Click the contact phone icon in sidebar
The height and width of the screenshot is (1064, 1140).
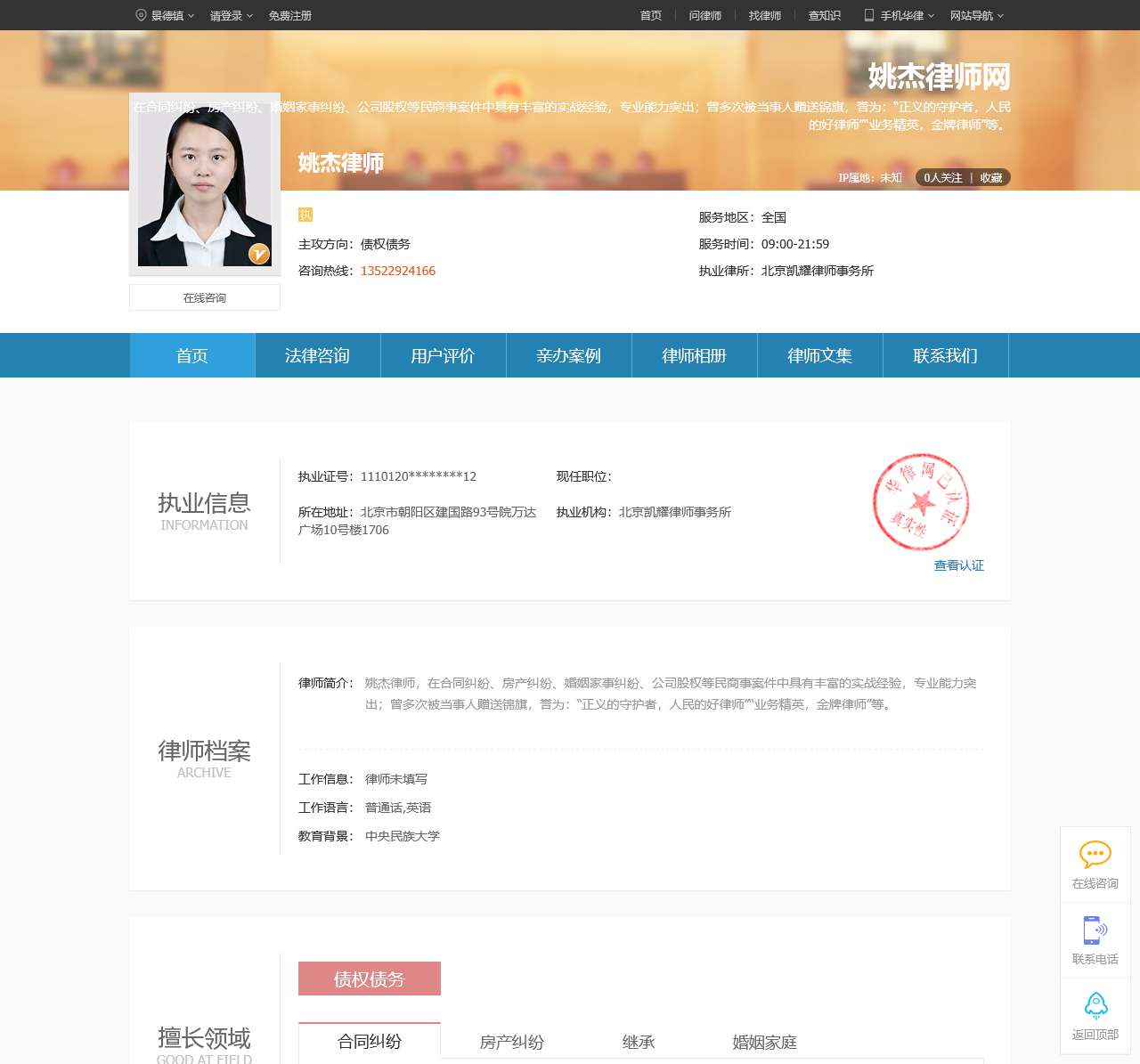click(x=1095, y=930)
